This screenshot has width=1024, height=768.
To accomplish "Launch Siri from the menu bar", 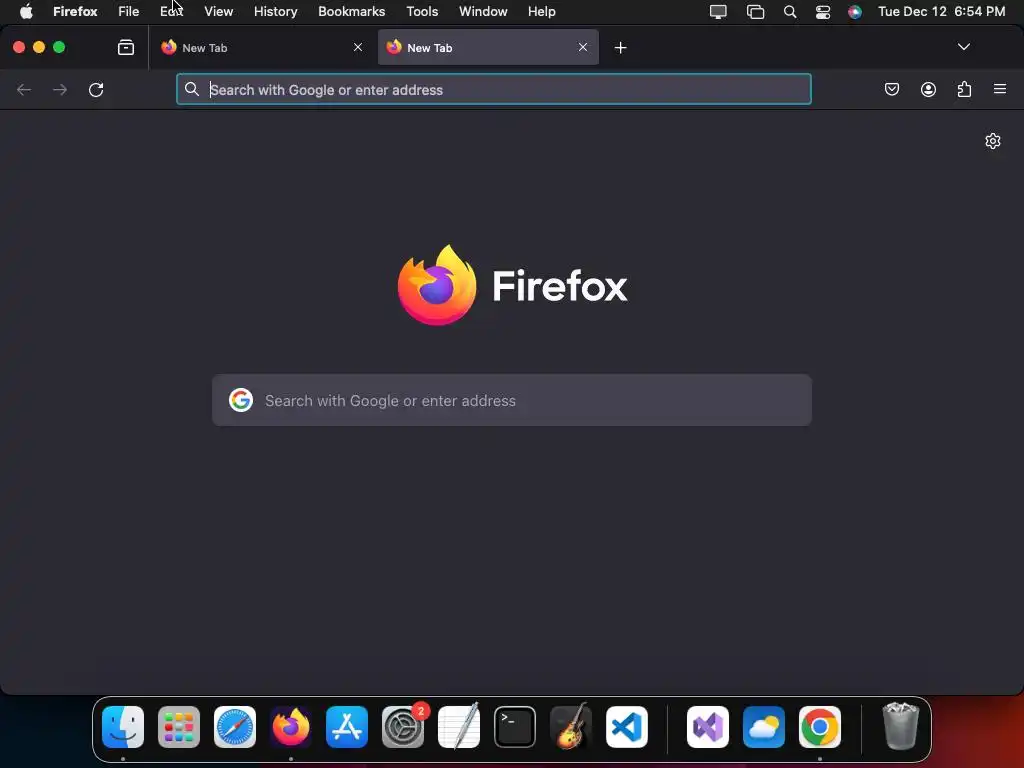I will coord(855,12).
